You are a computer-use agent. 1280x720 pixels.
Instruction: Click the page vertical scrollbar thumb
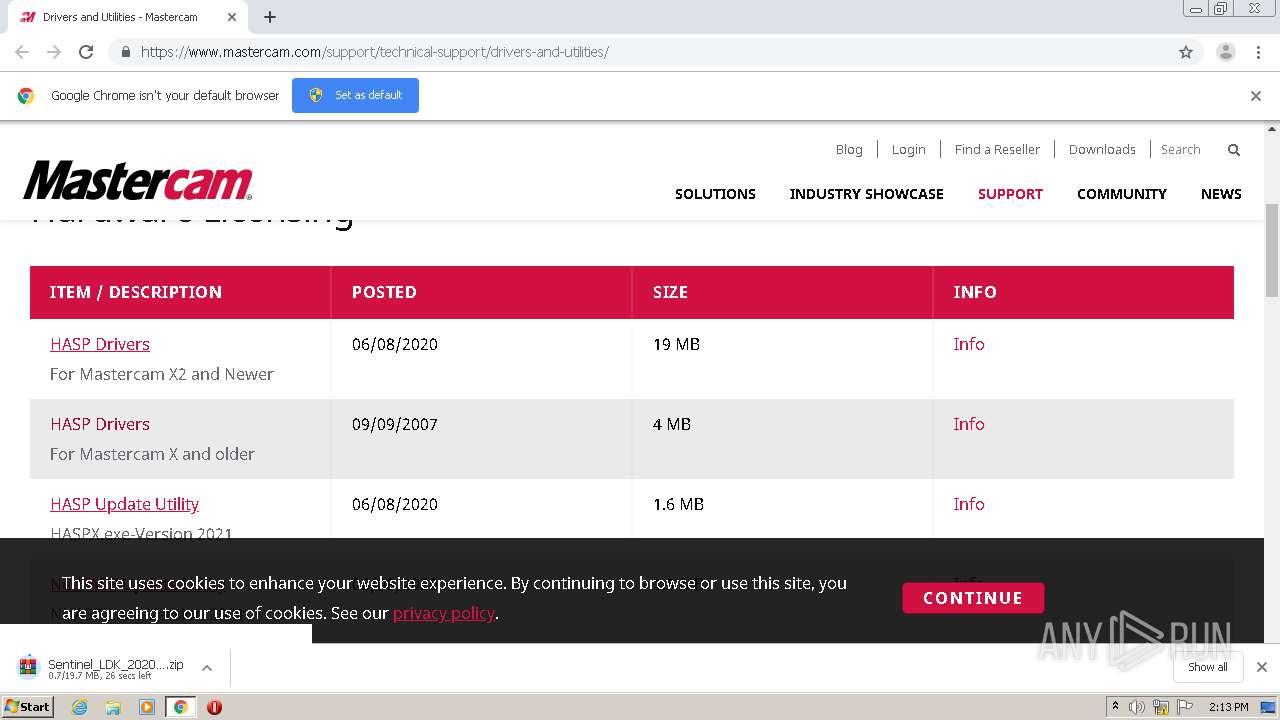coord(1272,250)
